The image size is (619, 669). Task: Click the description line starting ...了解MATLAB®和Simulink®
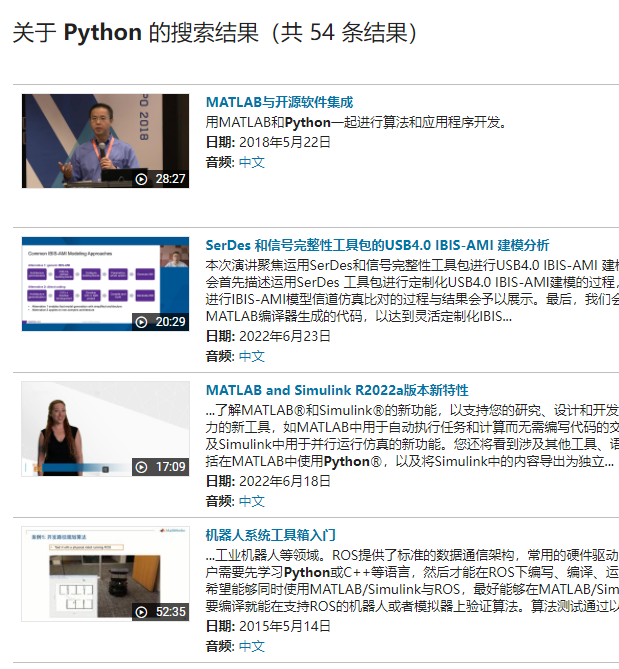[412, 410]
